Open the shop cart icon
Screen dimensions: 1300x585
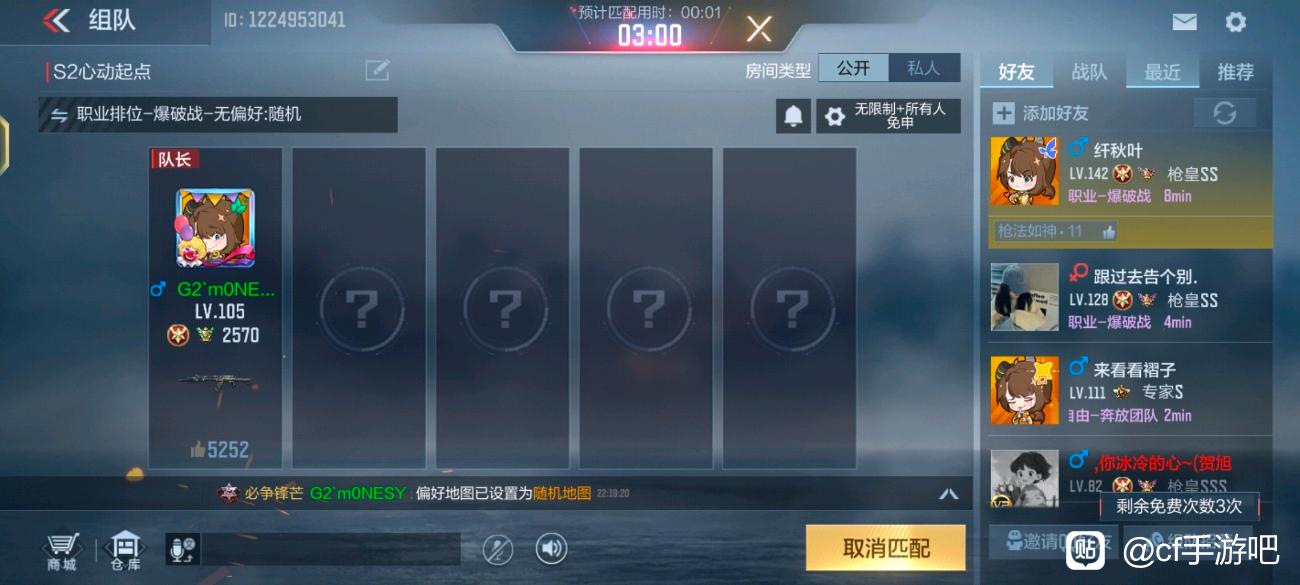pos(62,551)
